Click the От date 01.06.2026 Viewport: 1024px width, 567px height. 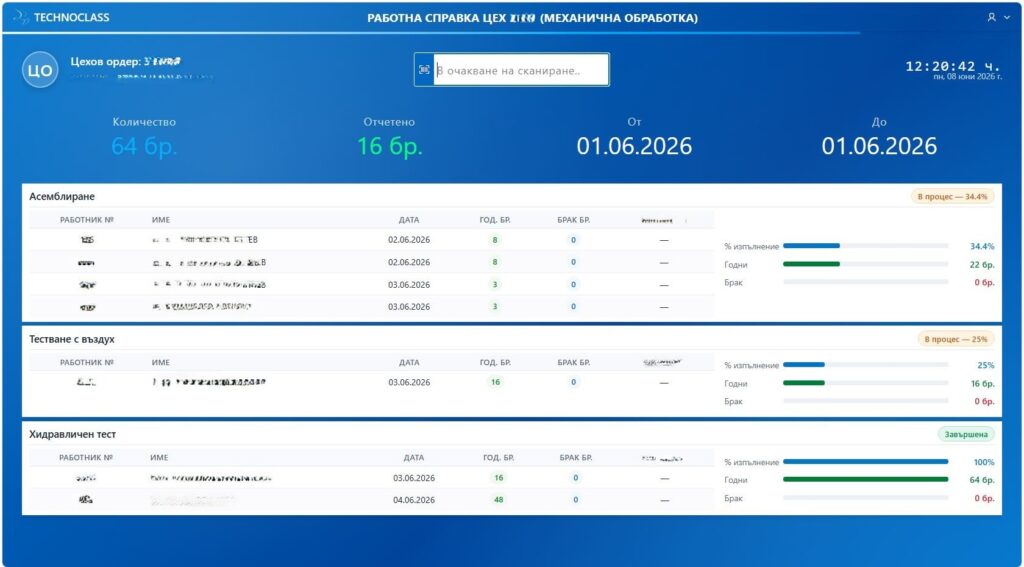pos(634,146)
